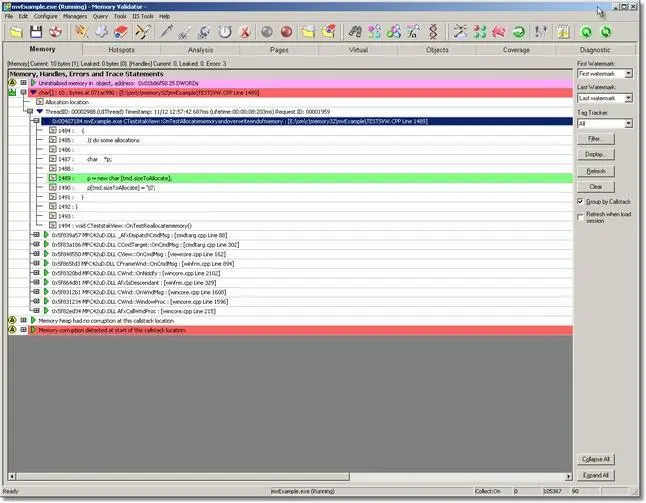
Task: Switch to the Coverage tab
Action: [x=516, y=50]
